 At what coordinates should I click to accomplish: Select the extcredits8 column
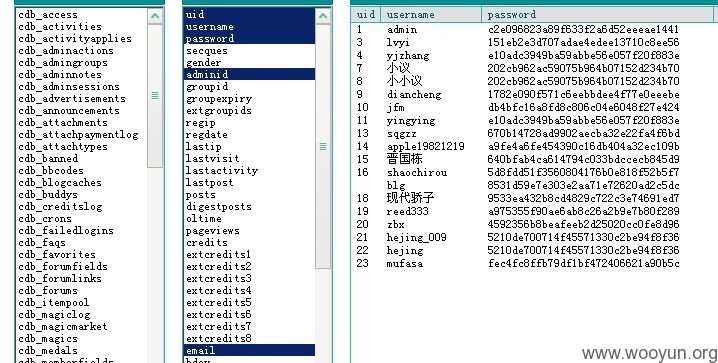(x=219, y=338)
